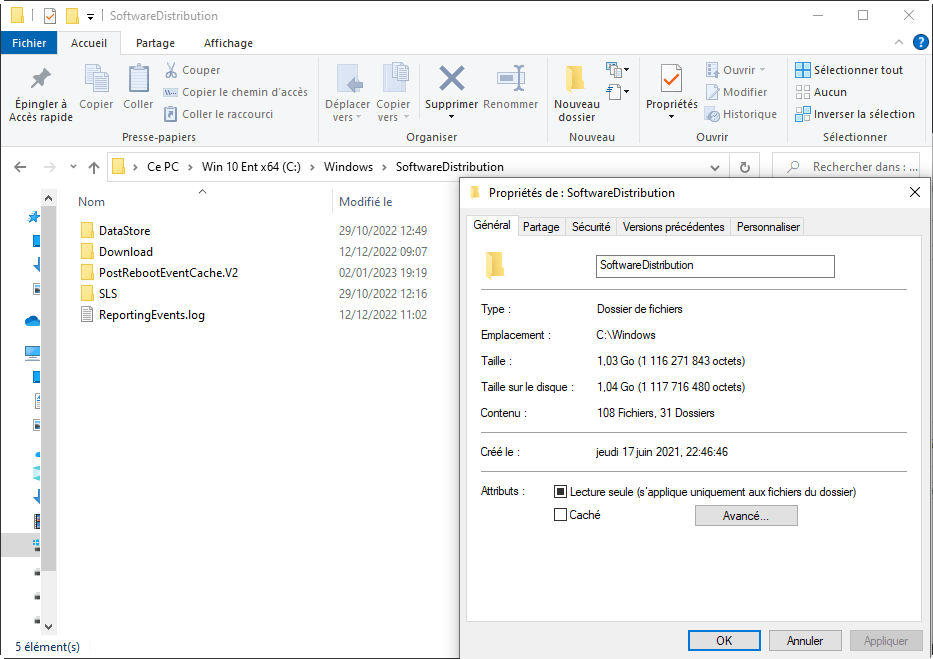Toggle the Lecture seule checkbox
The width and height of the screenshot is (933, 659).
tap(560, 492)
